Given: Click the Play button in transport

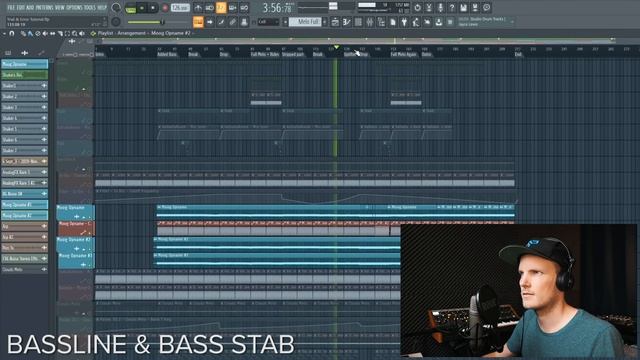Looking at the screenshot, I should pyautogui.click(x=142, y=8).
